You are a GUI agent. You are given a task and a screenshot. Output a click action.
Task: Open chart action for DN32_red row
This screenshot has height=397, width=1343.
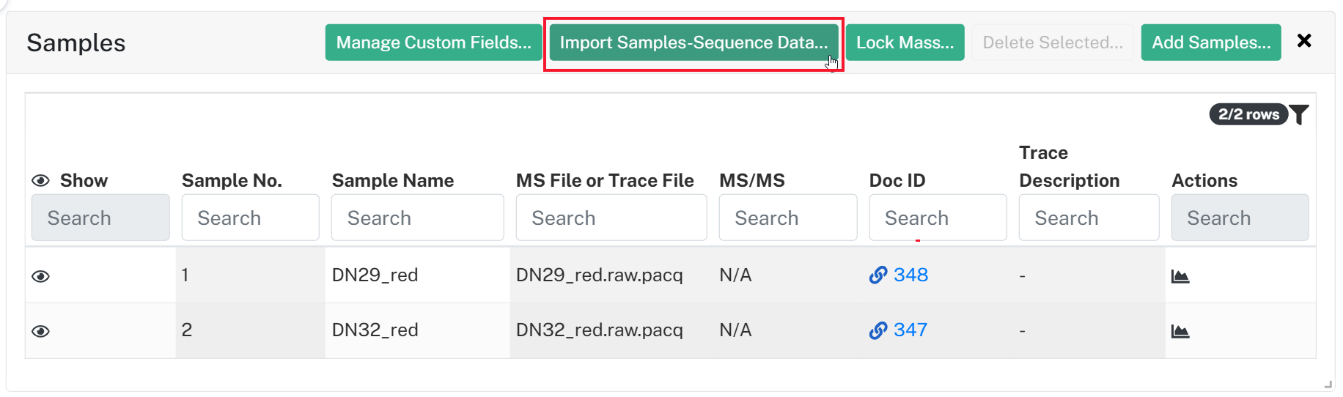click(x=1180, y=331)
